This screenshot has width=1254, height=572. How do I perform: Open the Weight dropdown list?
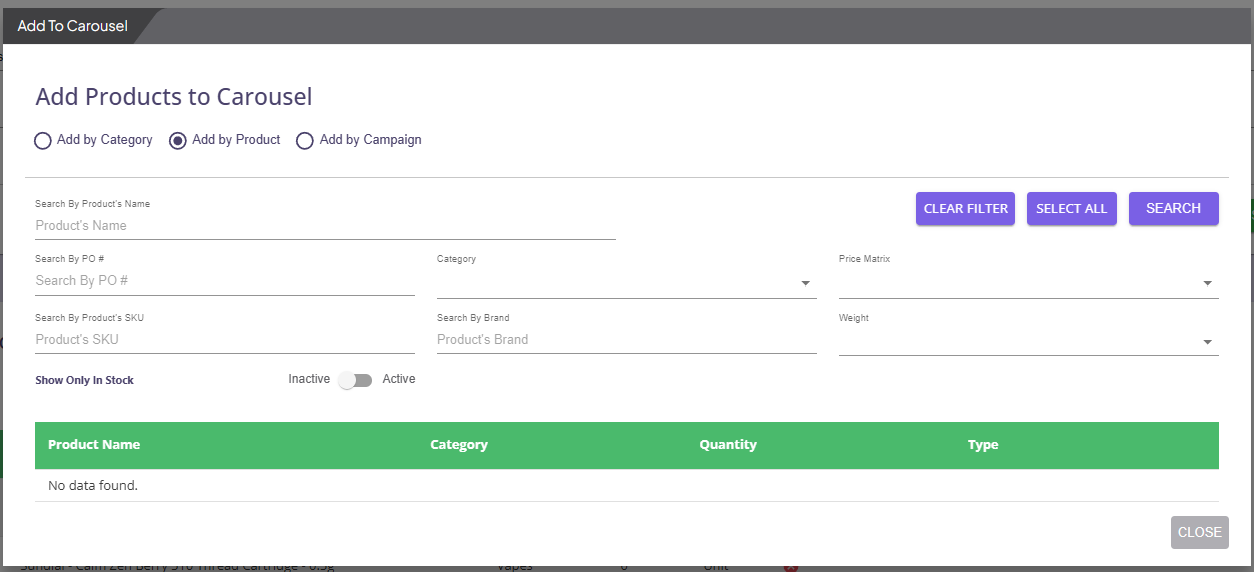coord(1028,342)
